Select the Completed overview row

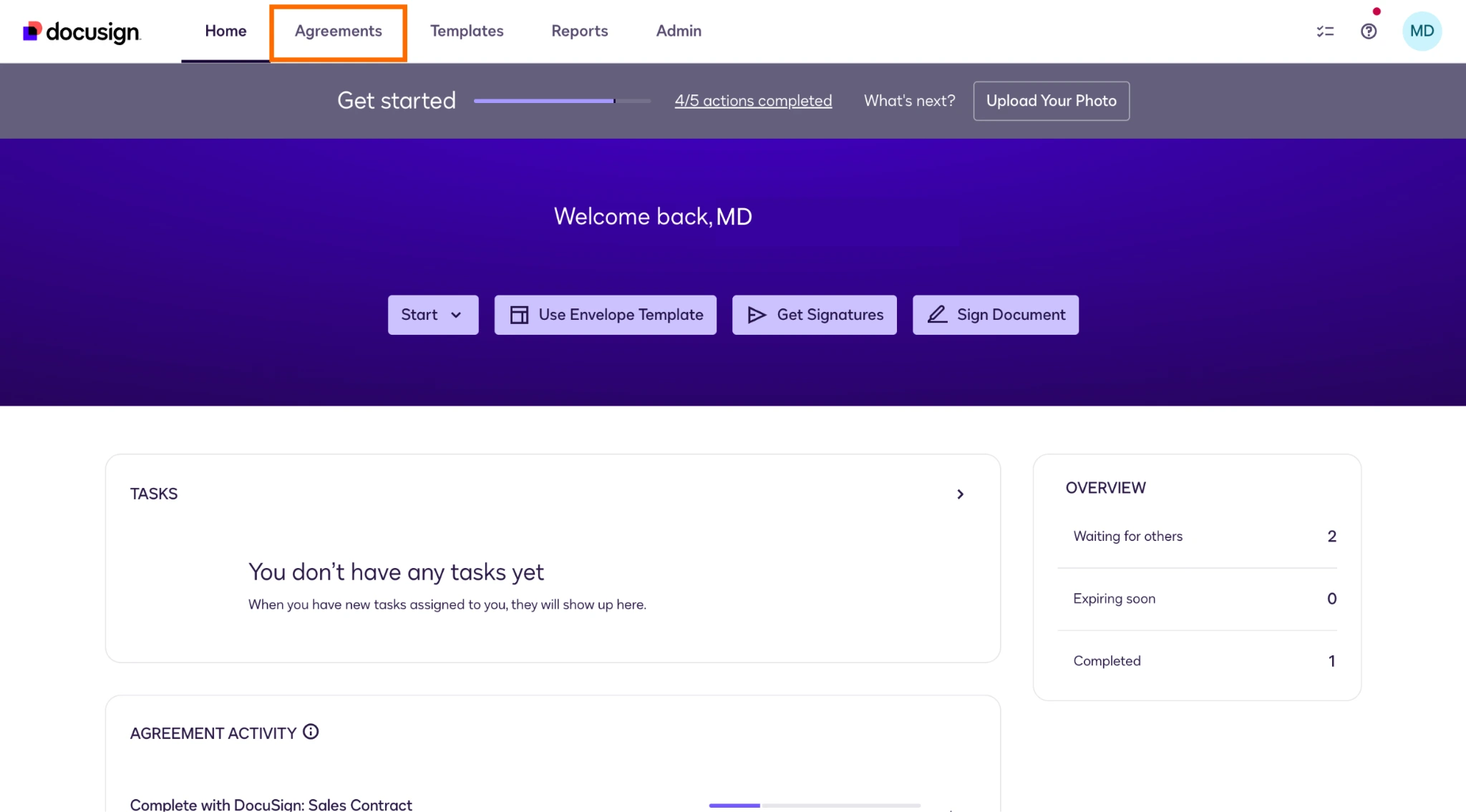pos(1198,661)
